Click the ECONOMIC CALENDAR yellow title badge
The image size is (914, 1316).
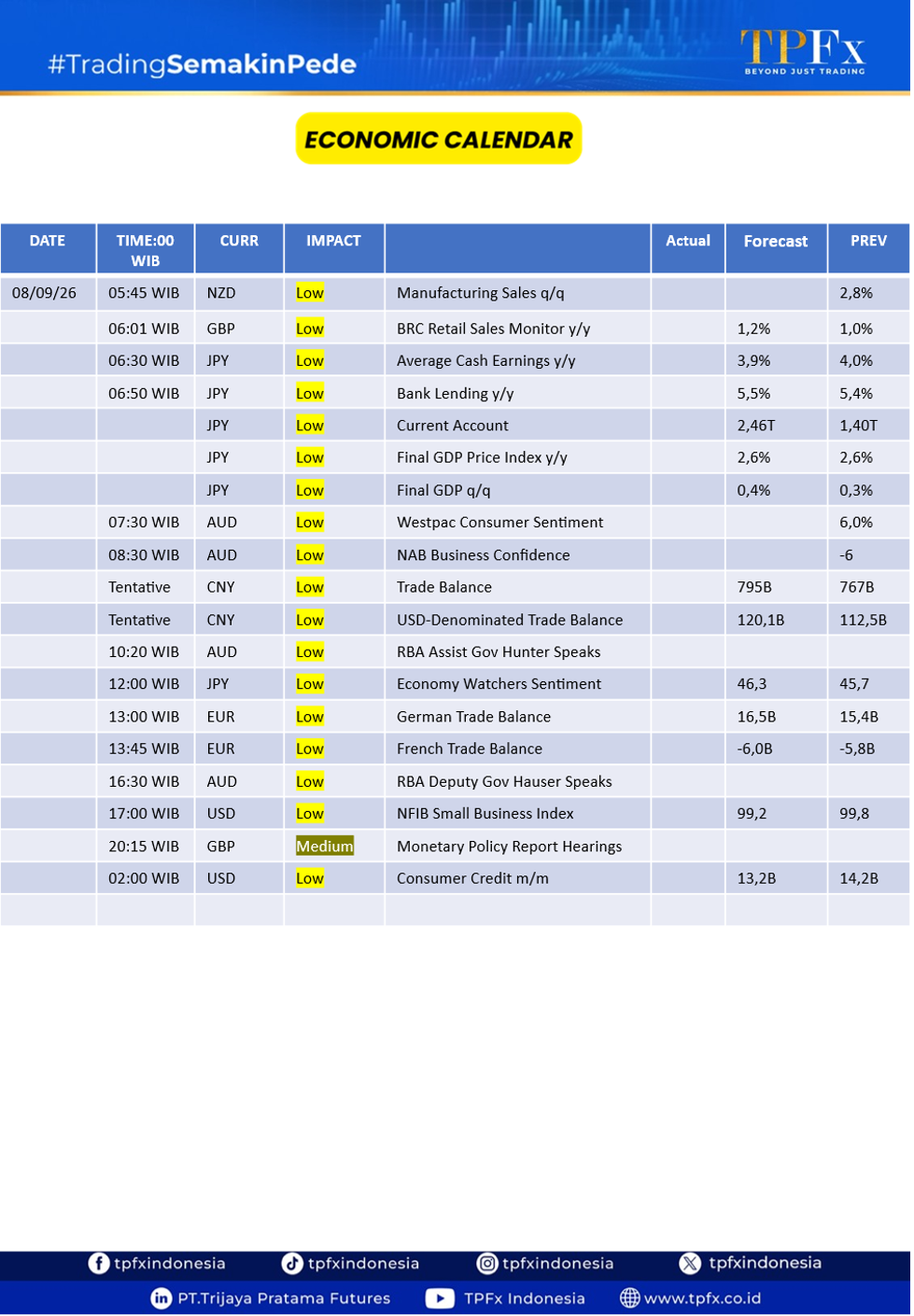pyautogui.click(x=439, y=139)
